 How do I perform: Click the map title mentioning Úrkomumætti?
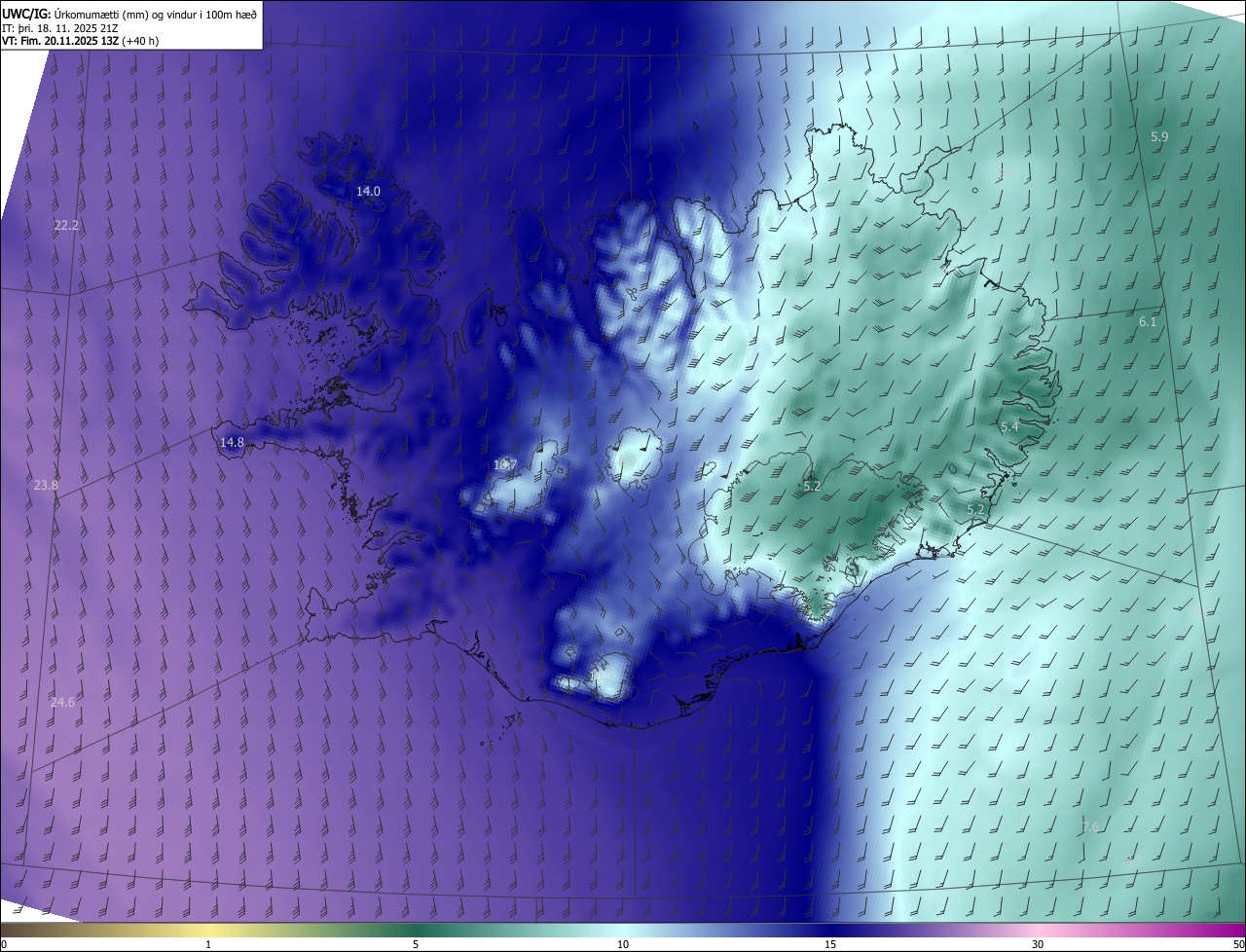[x=129, y=13]
